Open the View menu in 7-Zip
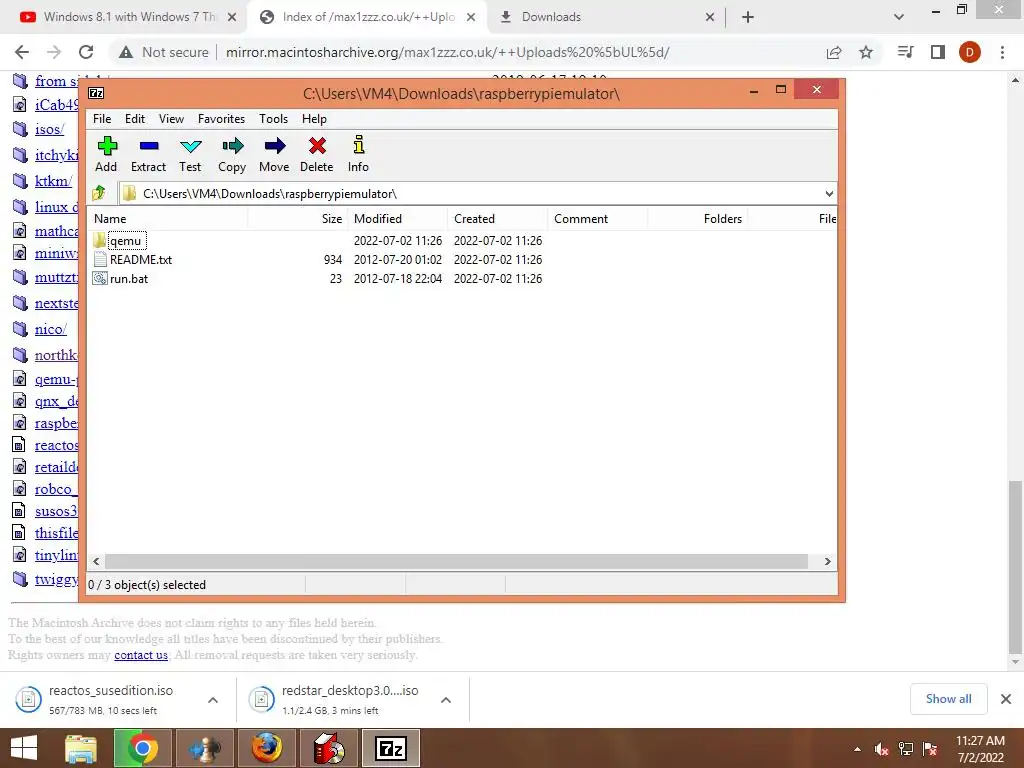This screenshot has height=768, width=1024. [171, 119]
